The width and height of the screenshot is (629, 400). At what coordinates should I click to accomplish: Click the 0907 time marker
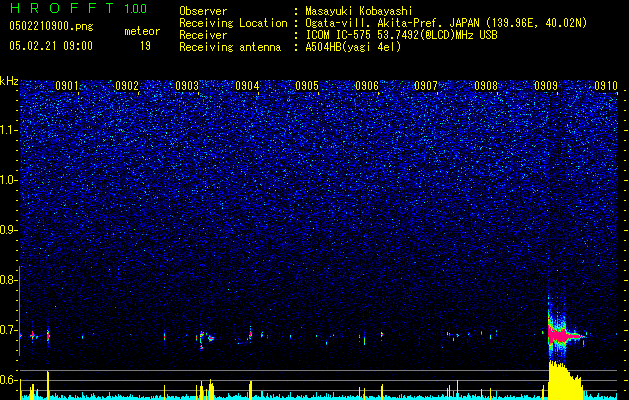[x=426, y=86]
